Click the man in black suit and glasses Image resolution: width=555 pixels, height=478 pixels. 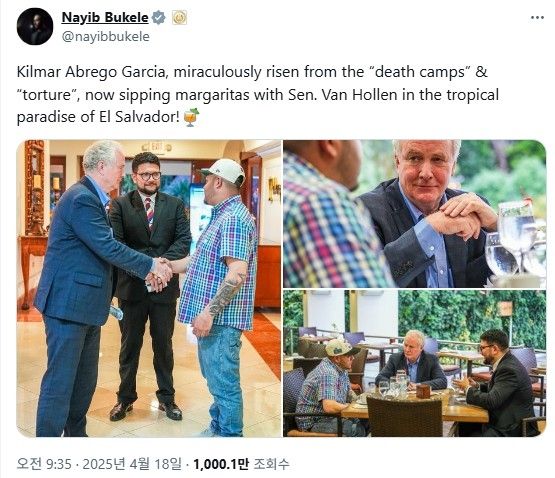point(150,283)
